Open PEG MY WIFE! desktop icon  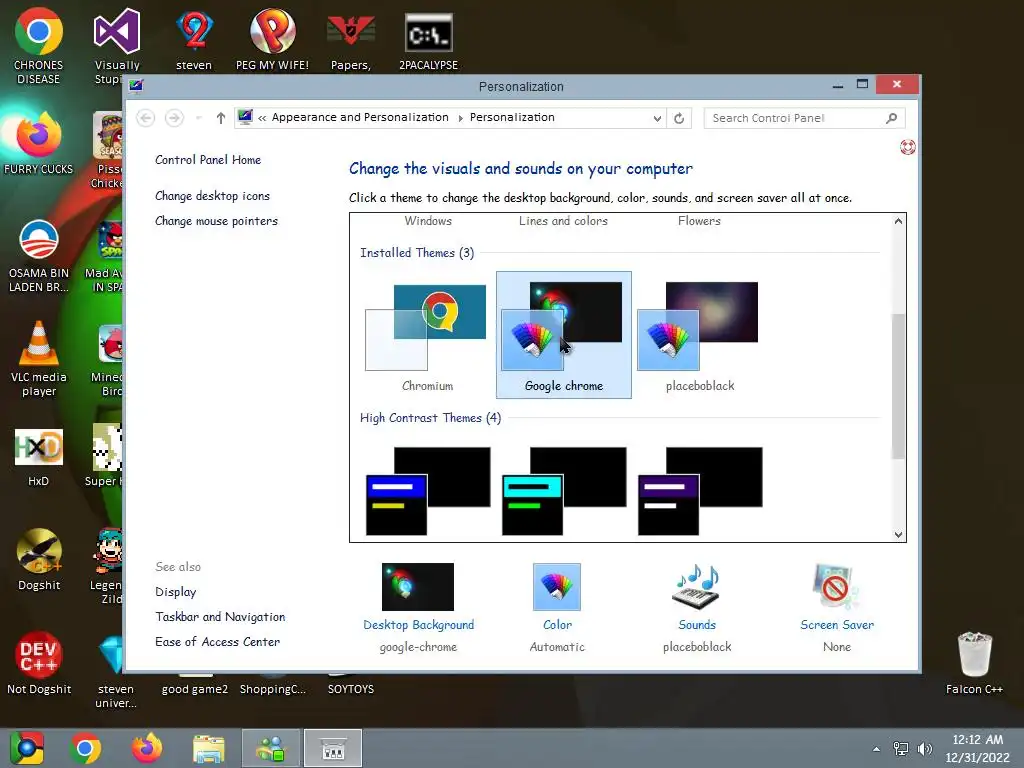pos(272,39)
